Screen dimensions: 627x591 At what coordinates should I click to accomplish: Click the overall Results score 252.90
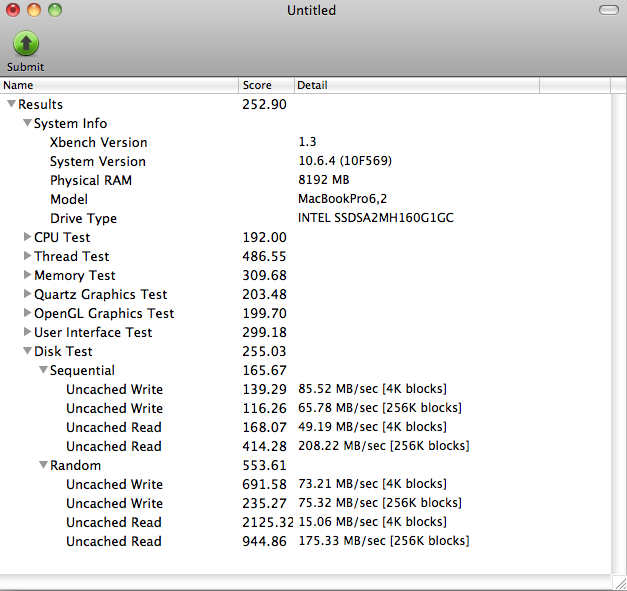tap(264, 104)
